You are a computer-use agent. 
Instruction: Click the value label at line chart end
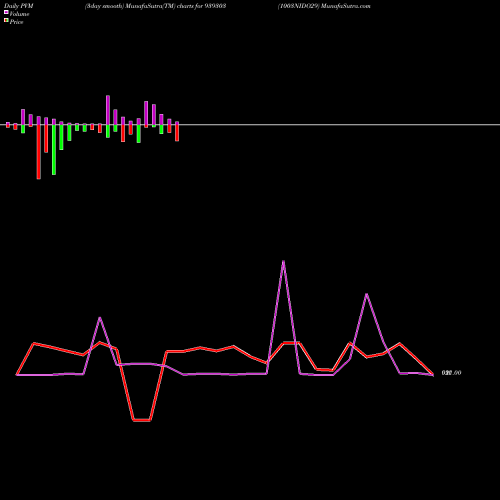point(451,373)
